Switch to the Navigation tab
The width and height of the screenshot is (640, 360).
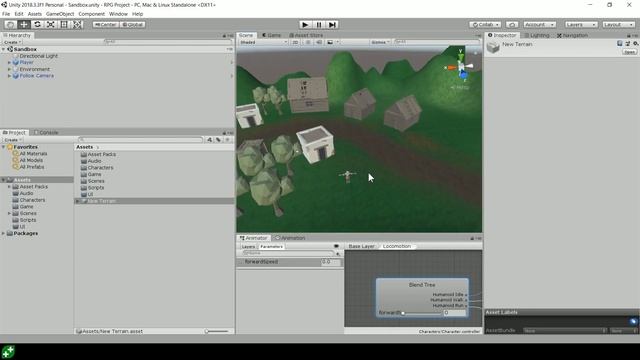pyautogui.click(x=572, y=36)
